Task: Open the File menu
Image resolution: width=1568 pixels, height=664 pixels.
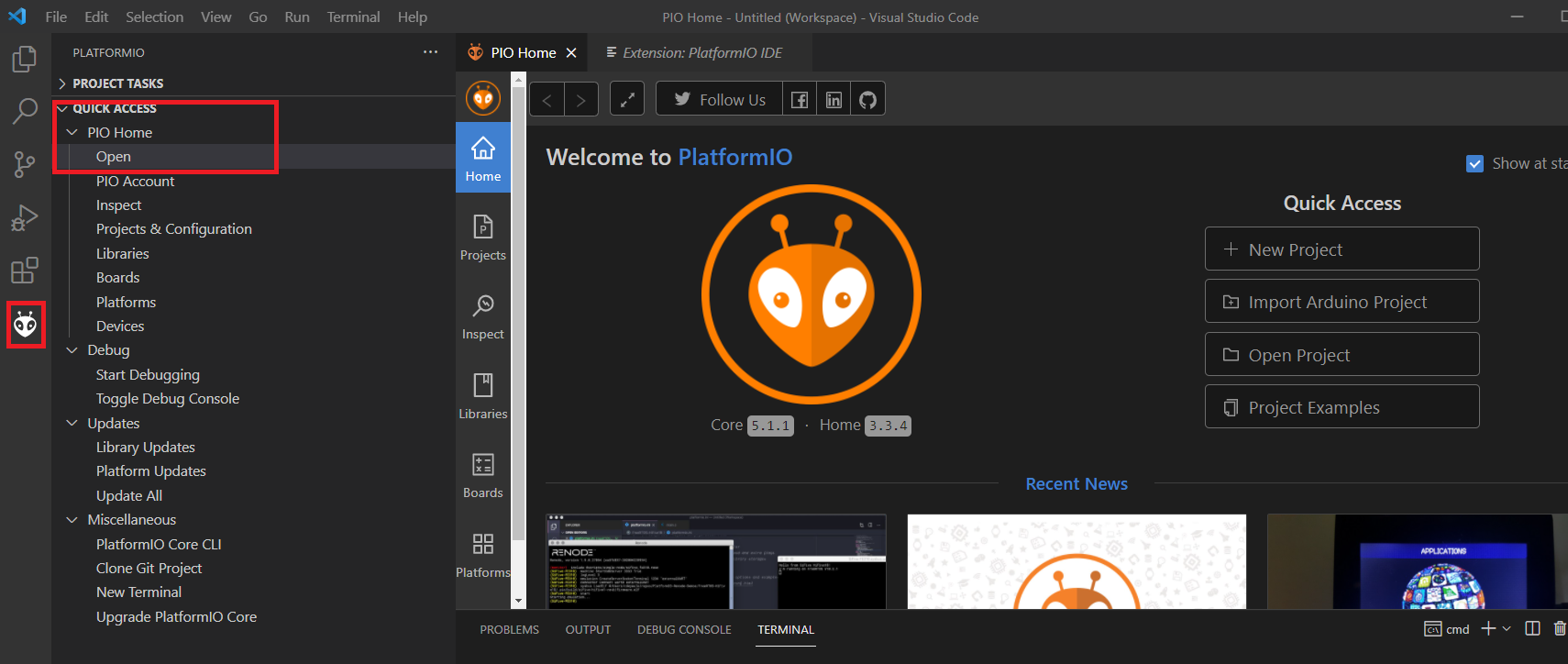Action: coord(56,17)
